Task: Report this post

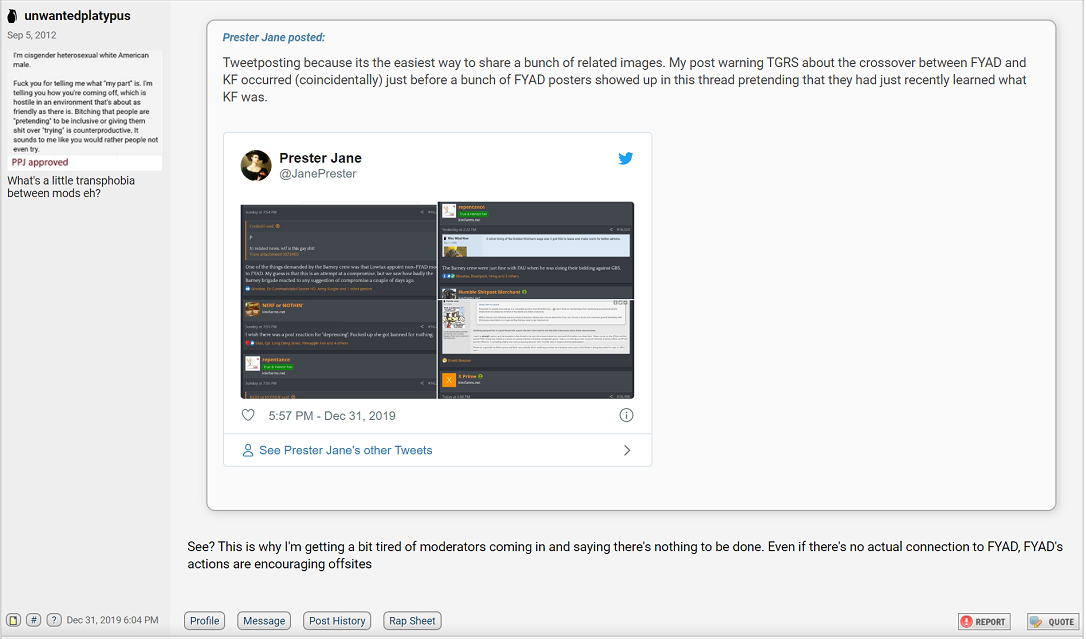Action: [x=984, y=622]
